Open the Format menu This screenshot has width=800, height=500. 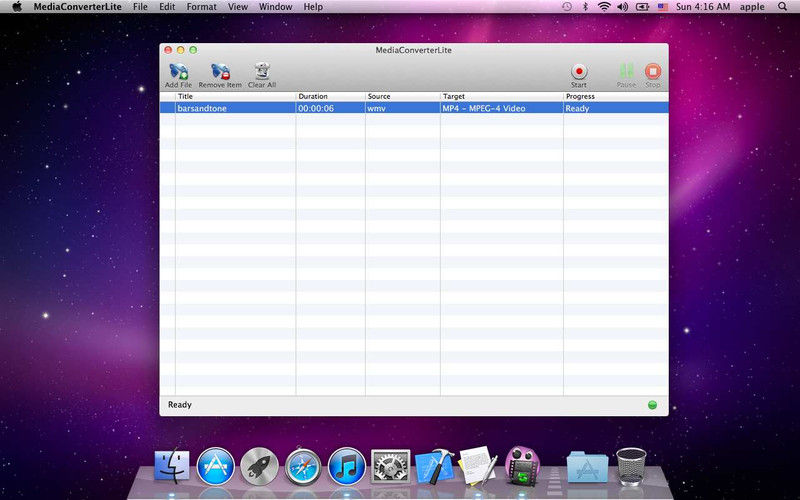click(x=202, y=7)
